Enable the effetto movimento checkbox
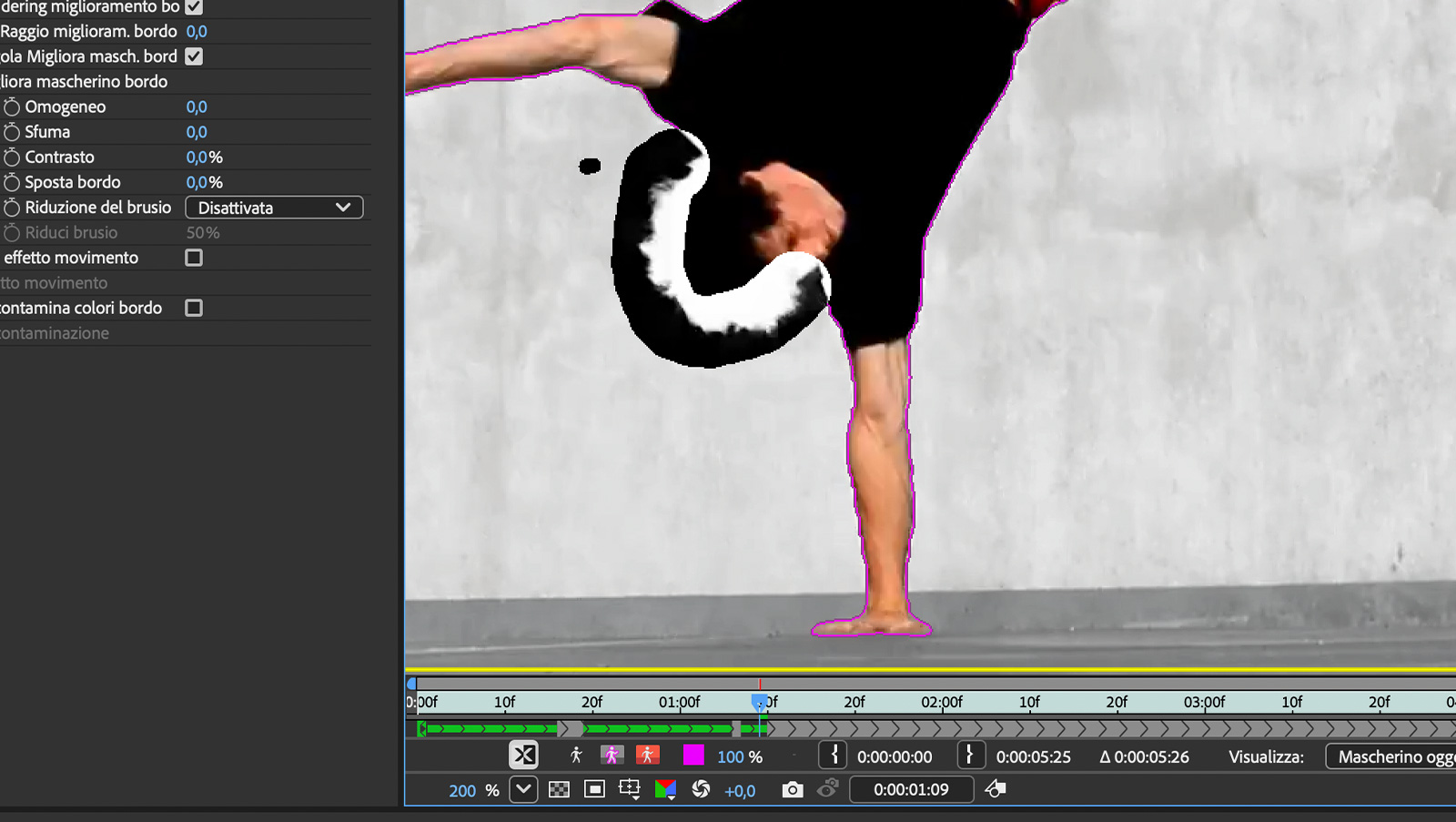The height and width of the screenshot is (822, 1456). tap(194, 258)
